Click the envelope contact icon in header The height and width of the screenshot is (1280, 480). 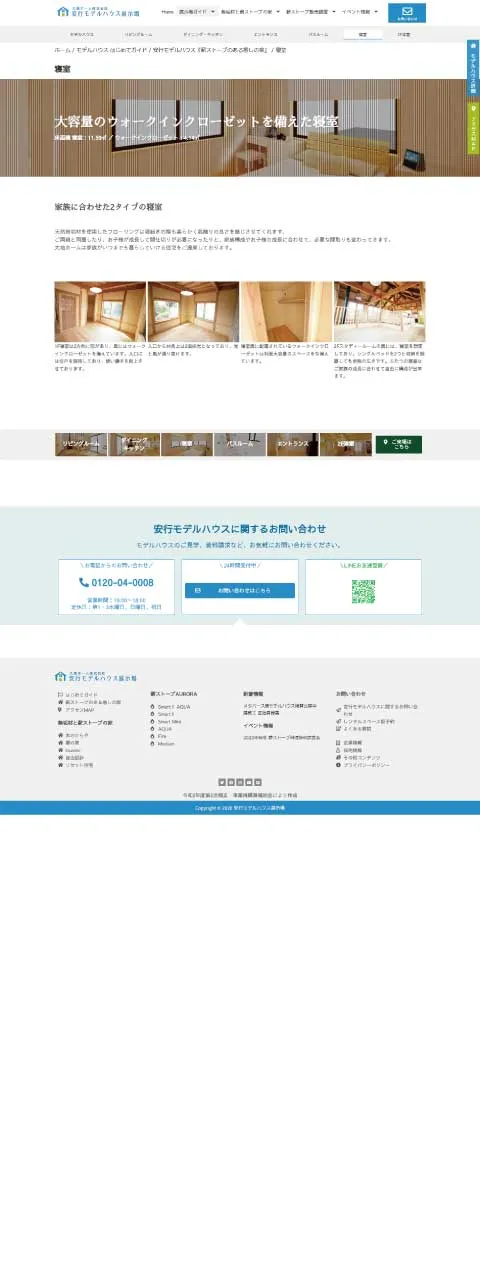[406, 9]
